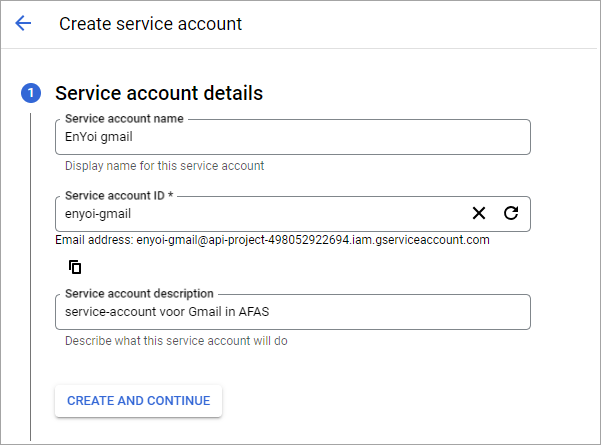
Task: Go back using the blue arrow icon
Action: (23, 23)
